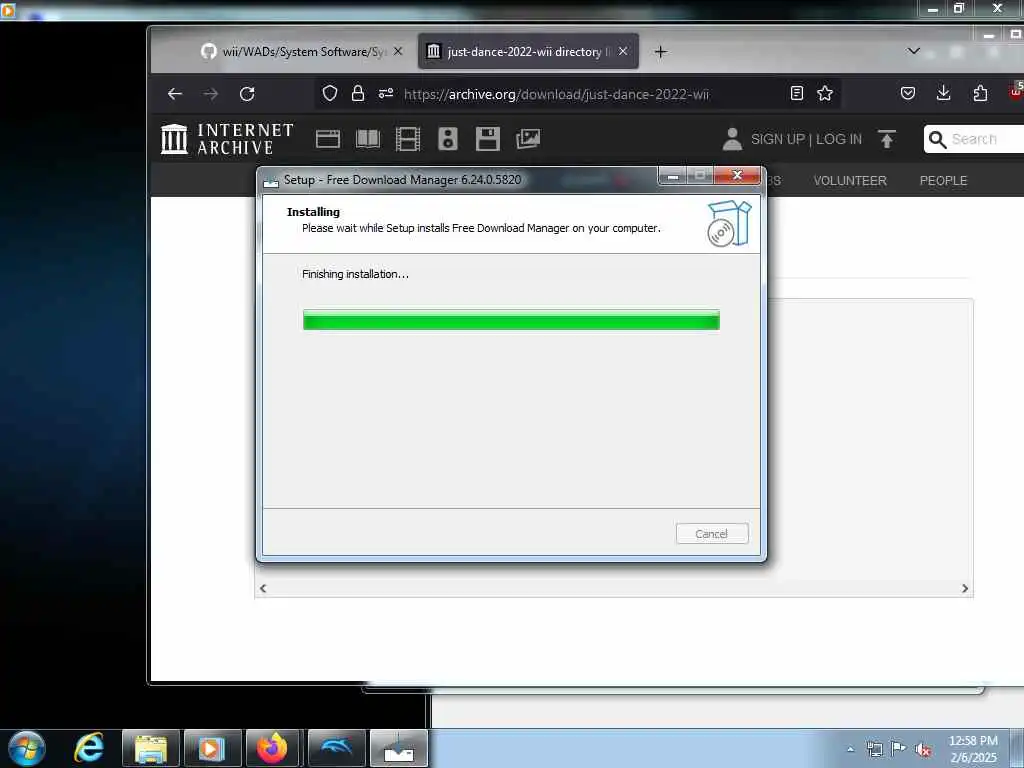Open the Firefox extensions icon
Image resolution: width=1024 pixels, height=768 pixels.
click(980, 93)
